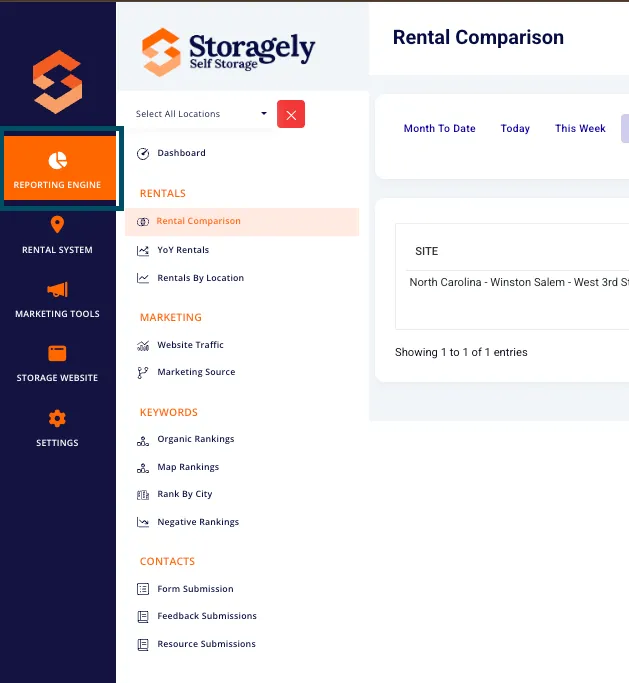Click the Marketing Source branch icon

(142, 373)
